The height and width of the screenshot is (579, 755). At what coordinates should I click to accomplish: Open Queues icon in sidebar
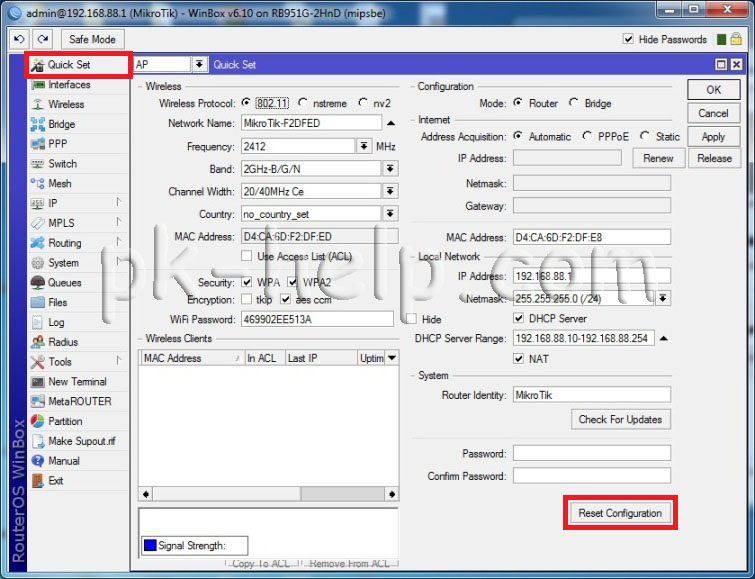[38, 282]
